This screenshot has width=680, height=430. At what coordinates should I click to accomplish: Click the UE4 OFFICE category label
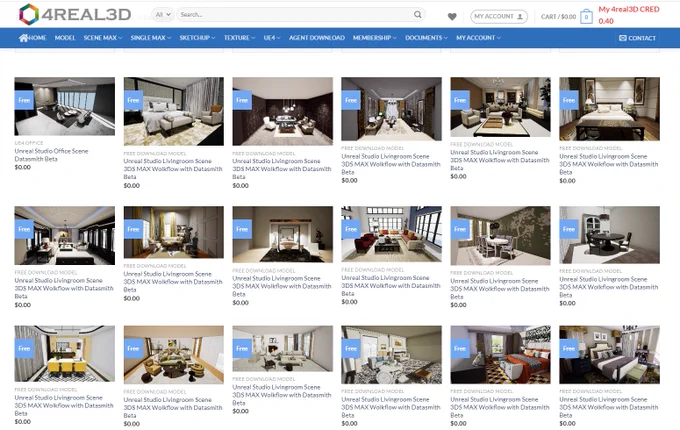[x=29, y=143]
